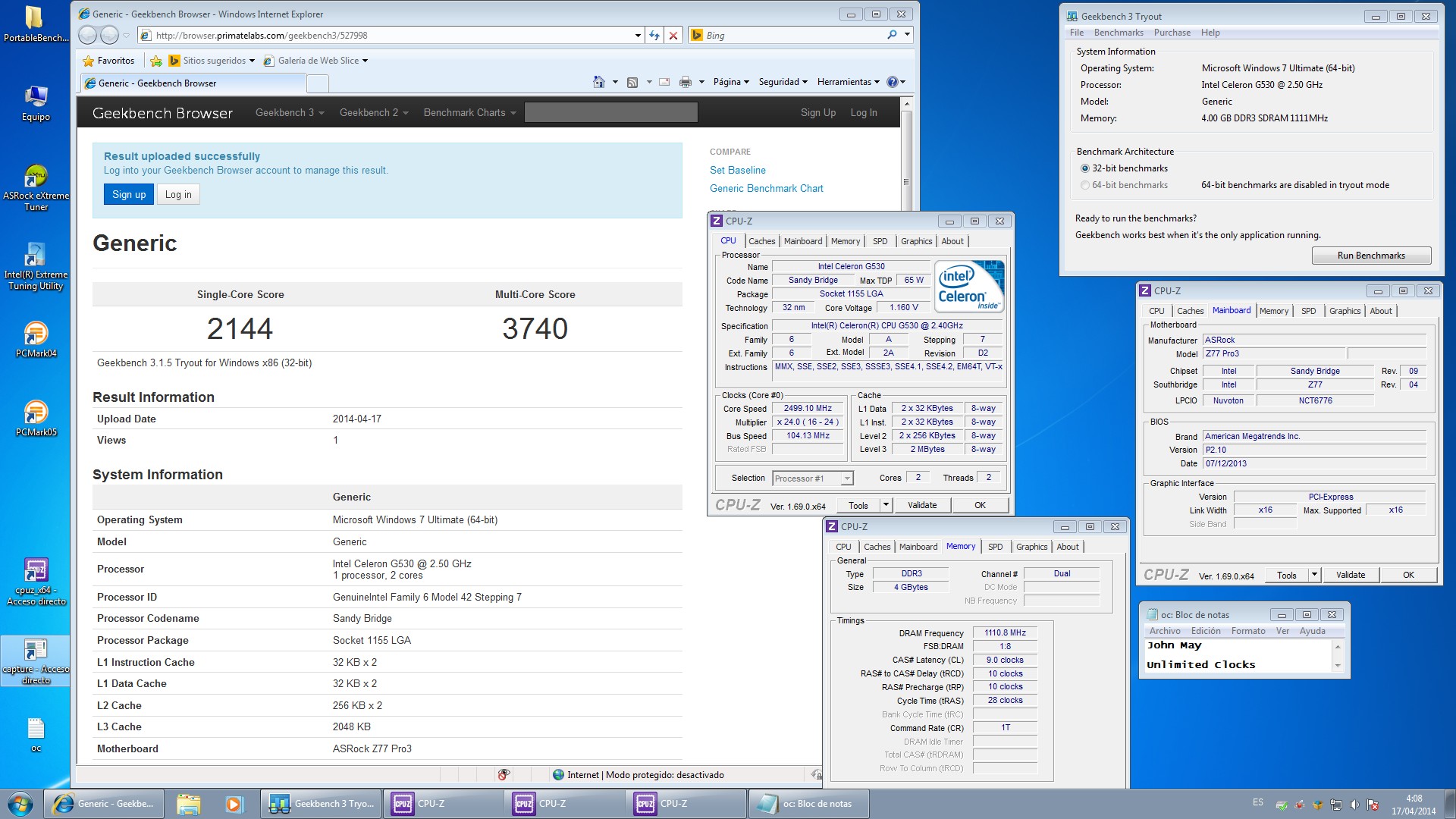Switch to oc Bloc de notas taskbar button
The image size is (1456, 819).
point(808,804)
